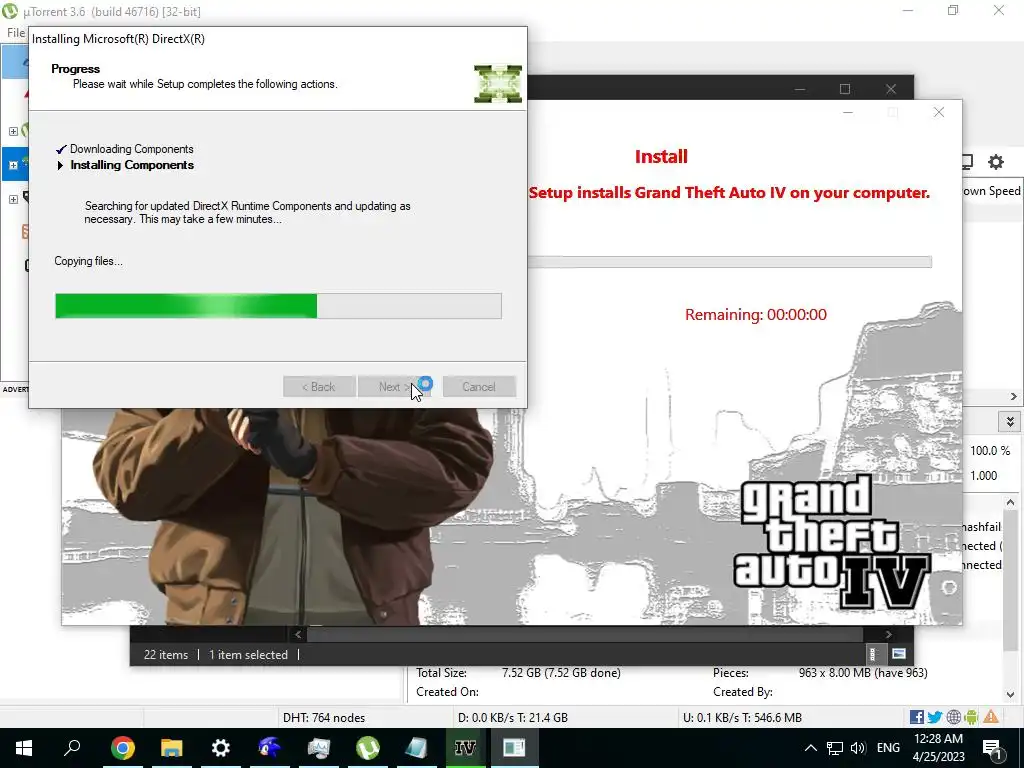Click the remote monitor icon beside the uTorrent gear
1024x768 pixels.
click(968, 161)
